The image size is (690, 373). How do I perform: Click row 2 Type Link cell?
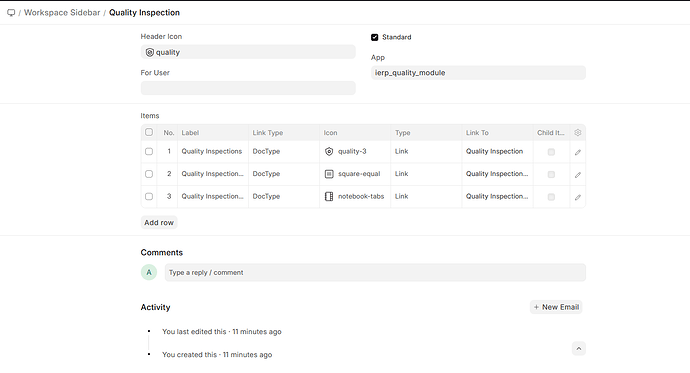click(x=426, y=174)
